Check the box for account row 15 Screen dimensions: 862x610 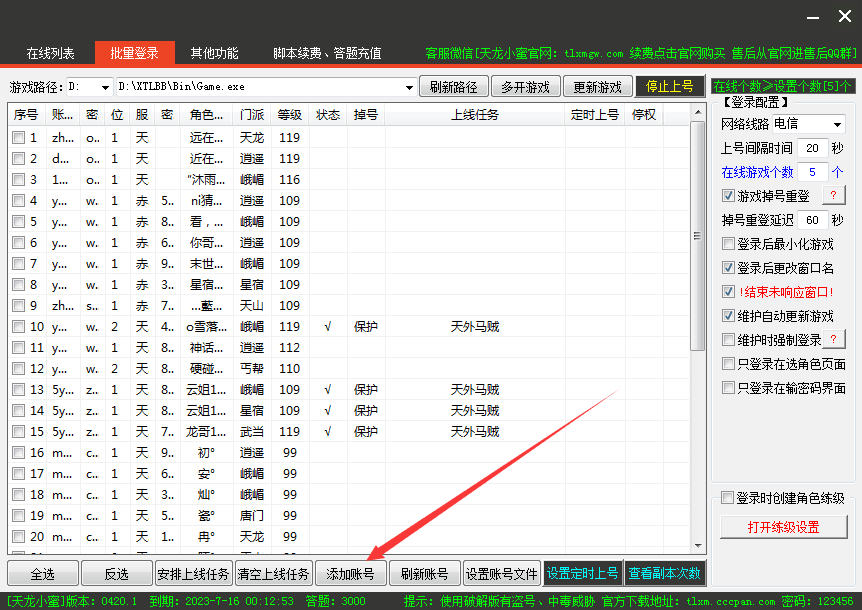(19, 431)
